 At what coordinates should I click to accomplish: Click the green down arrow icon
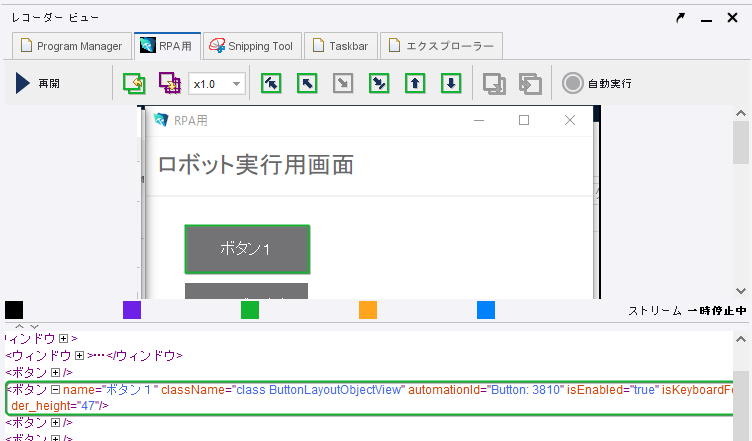click(x=451, y=83)
